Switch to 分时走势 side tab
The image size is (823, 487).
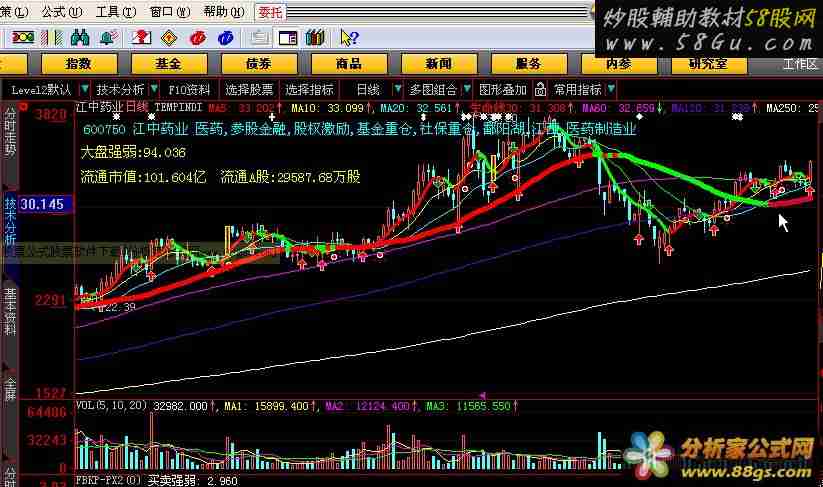tap(10, 133)
